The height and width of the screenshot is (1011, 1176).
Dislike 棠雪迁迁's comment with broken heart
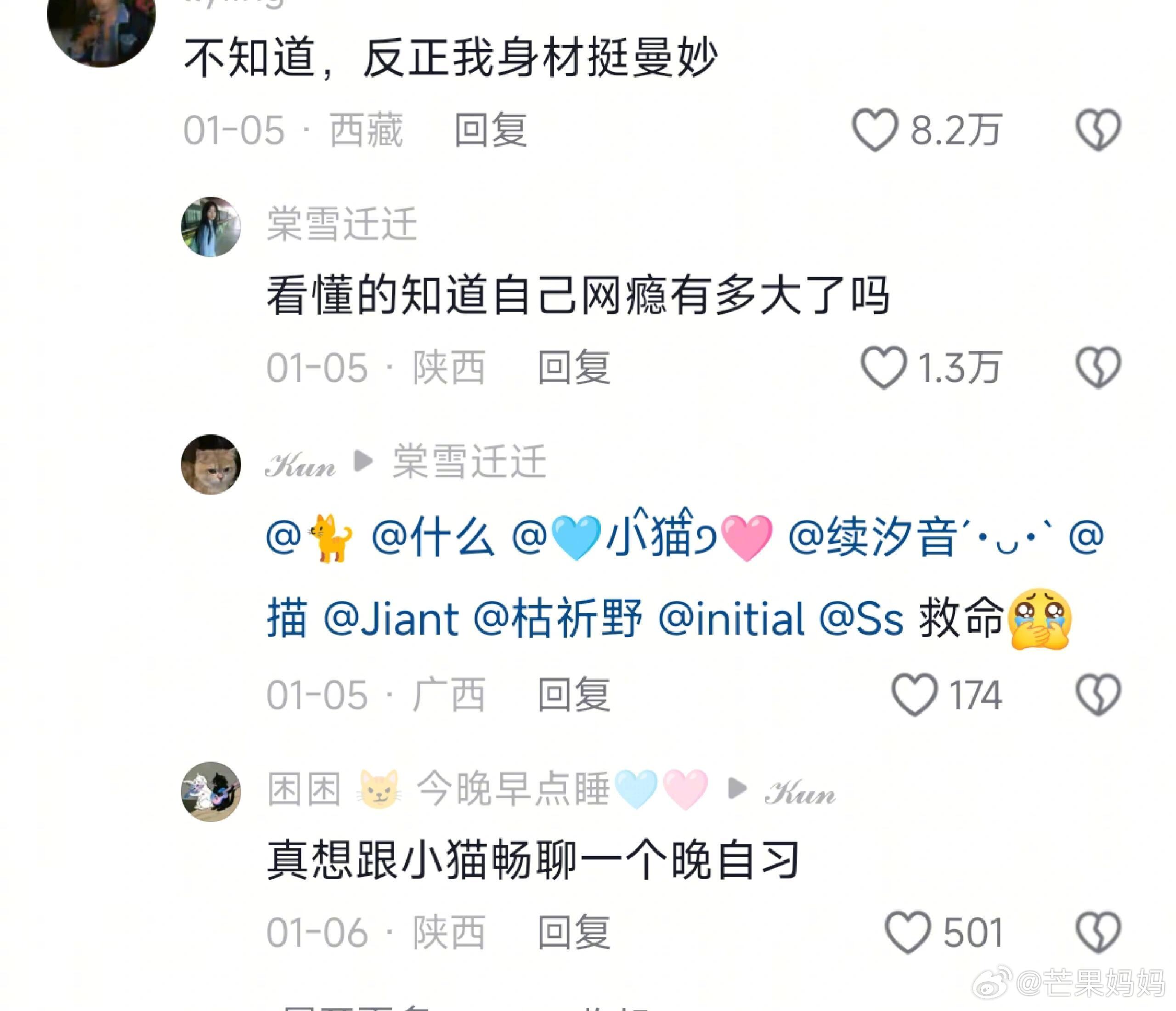[x=1097, y=368]
